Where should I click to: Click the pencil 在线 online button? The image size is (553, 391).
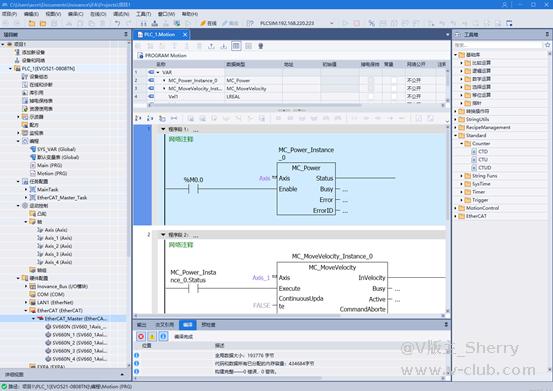(x=208, y=23)
